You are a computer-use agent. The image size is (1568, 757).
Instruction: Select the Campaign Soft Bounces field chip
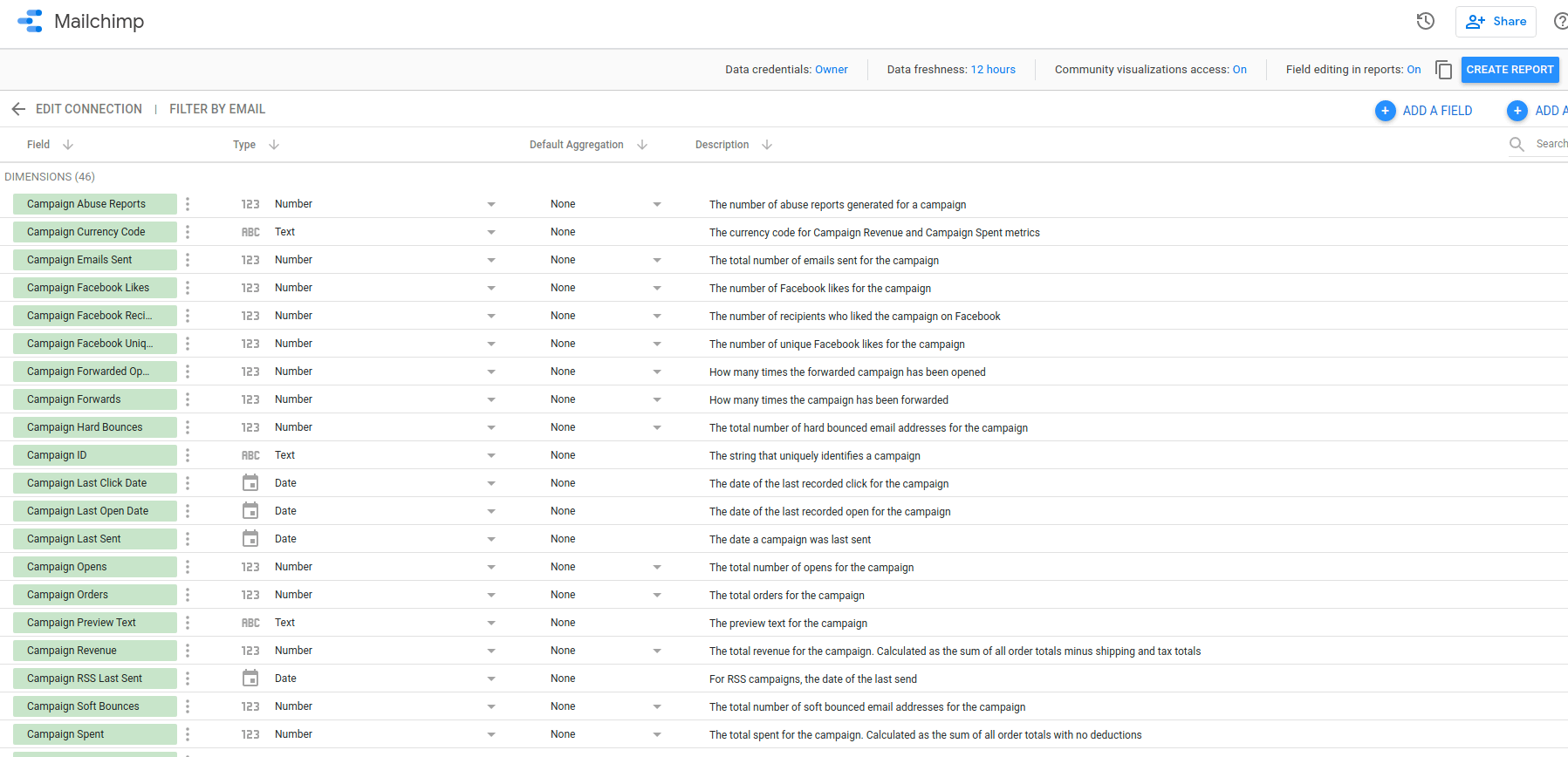(x=95, y=706)
